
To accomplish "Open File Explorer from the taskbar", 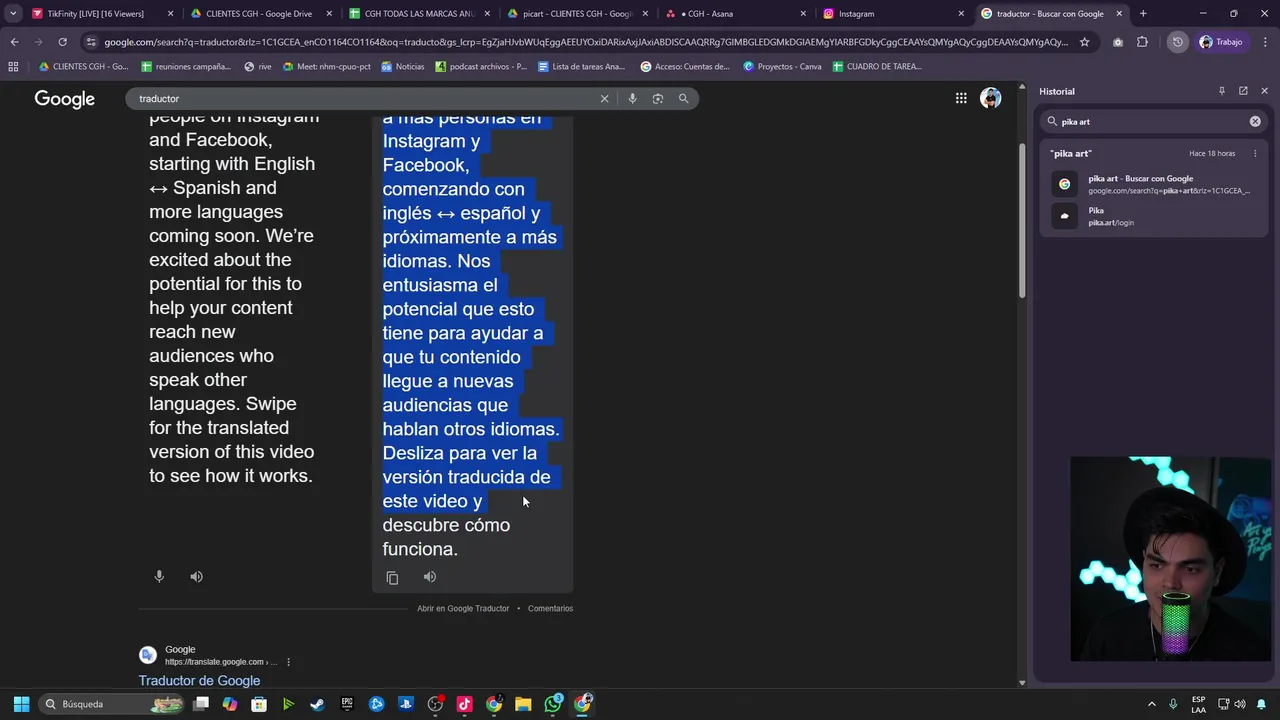I will [523, 704].
